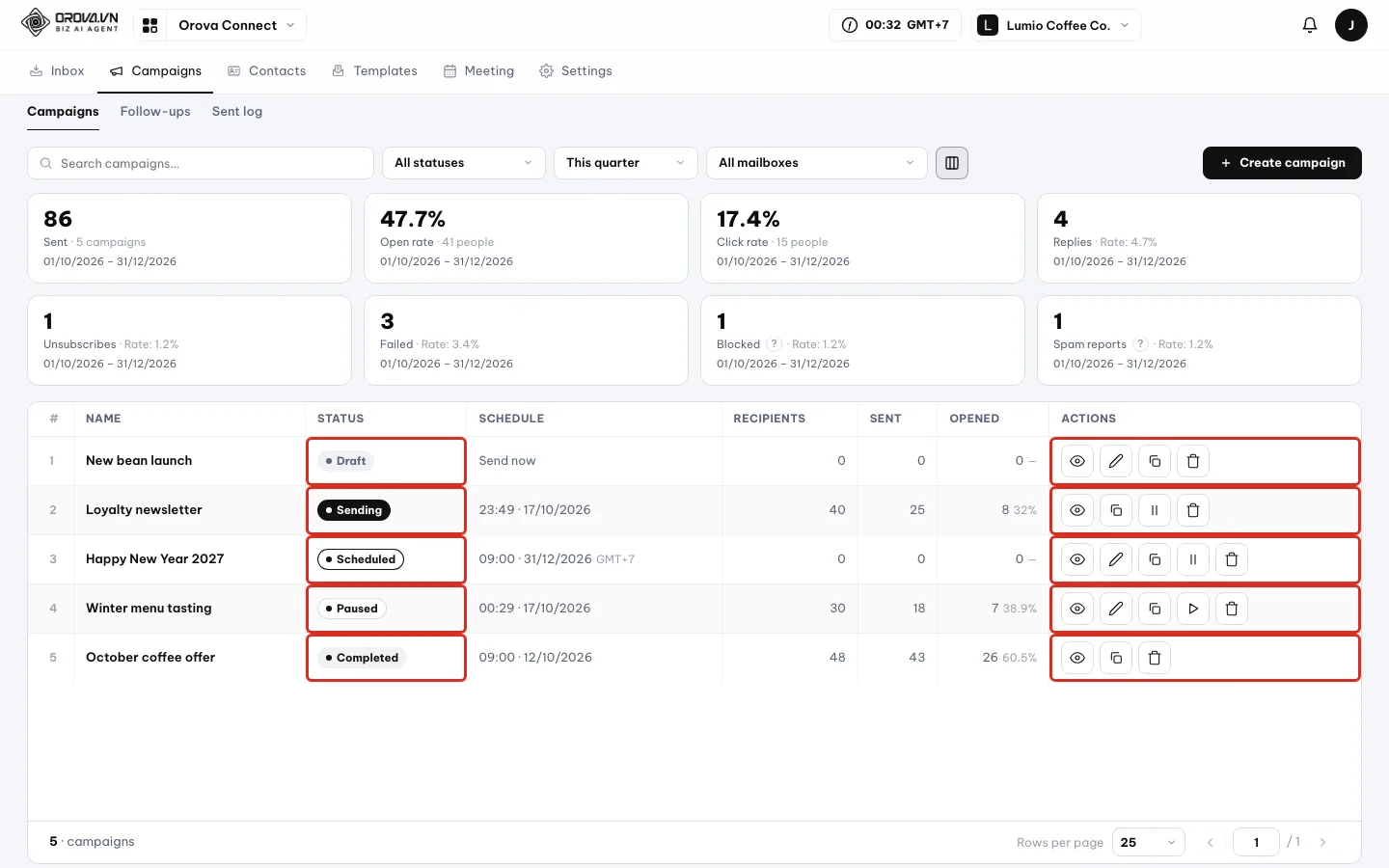View the Winter menu tasting campaign
This screenshot has width=1389, height=868.
coord(1077,609)
